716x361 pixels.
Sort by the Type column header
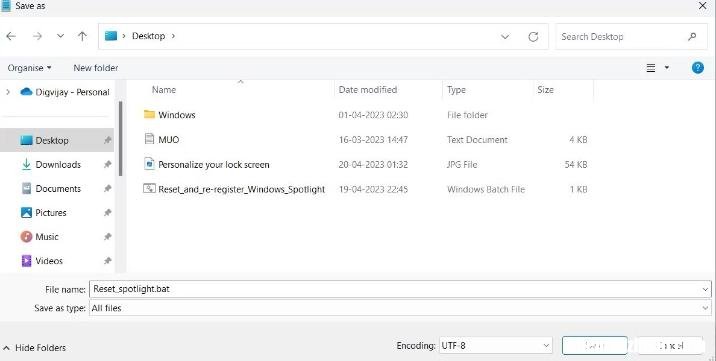(x=456, y=90)
